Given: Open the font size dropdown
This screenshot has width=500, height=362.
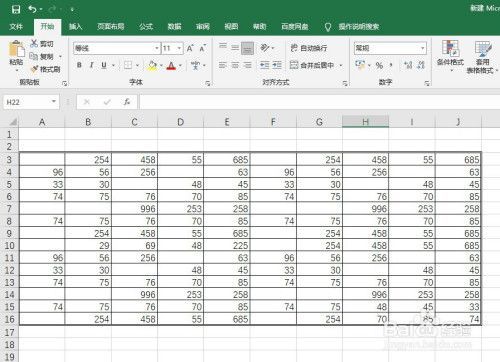Looking at the screenshot, I should coord(179,49).
